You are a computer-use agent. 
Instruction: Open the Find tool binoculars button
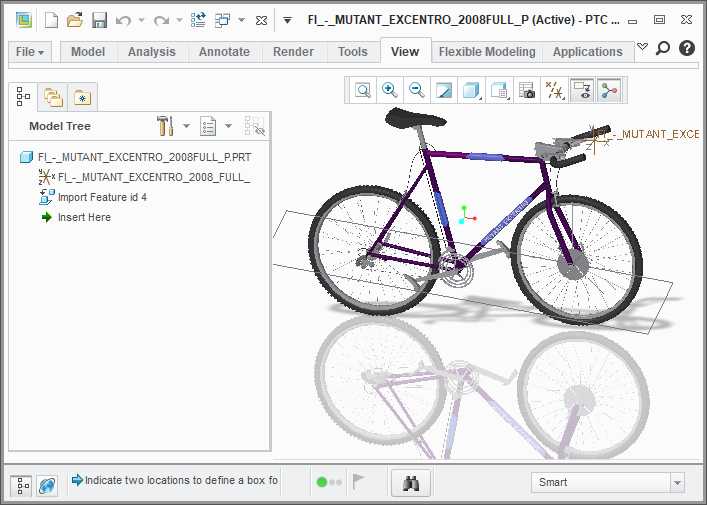pyautogui.click(x=411, y=483)
